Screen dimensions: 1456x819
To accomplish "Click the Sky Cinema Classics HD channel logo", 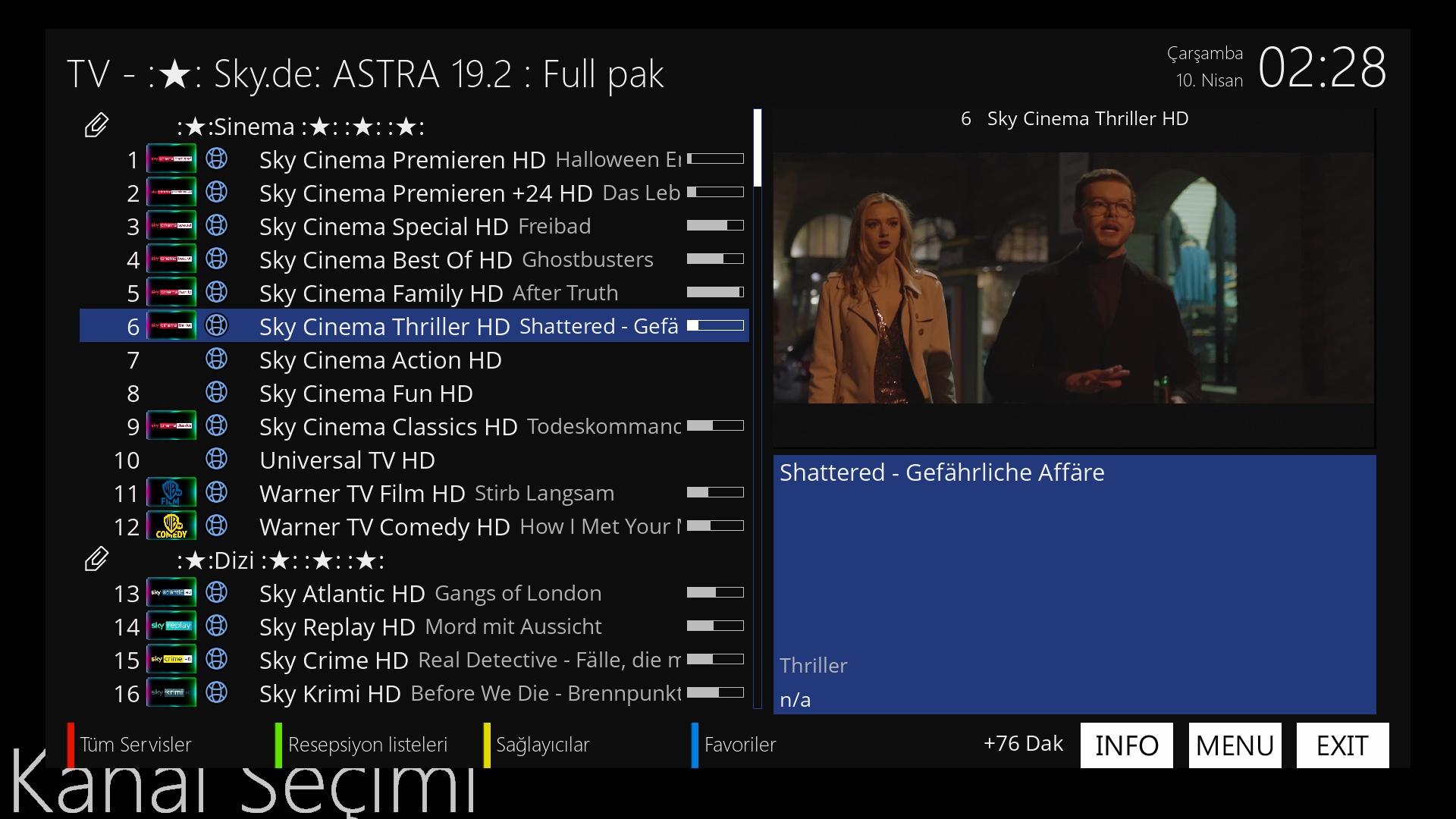I will click(x=171, y=426).
